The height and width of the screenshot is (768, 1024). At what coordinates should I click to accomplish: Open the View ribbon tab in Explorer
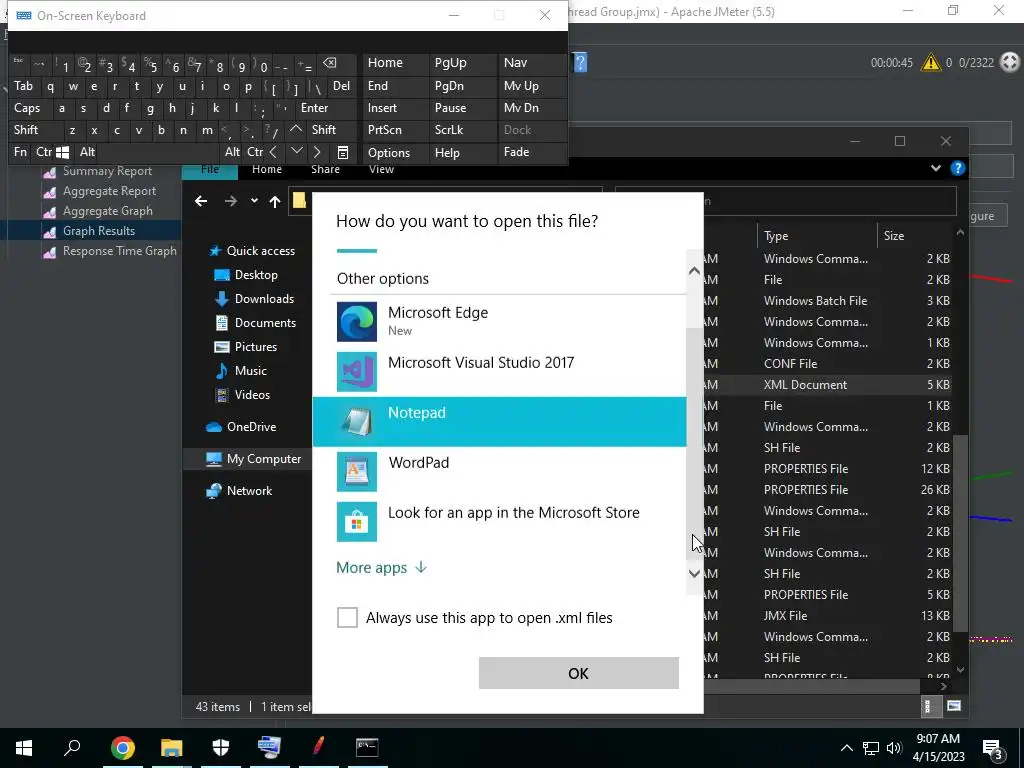[x=381, y=170]
